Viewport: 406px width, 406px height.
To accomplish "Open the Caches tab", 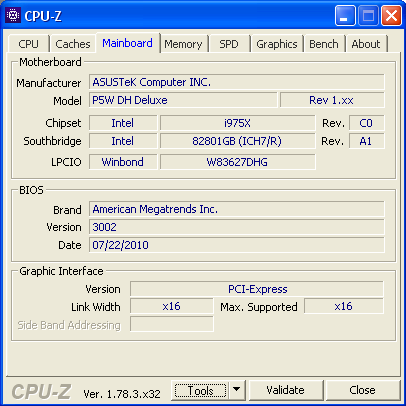I will click(x=73, y=44).
